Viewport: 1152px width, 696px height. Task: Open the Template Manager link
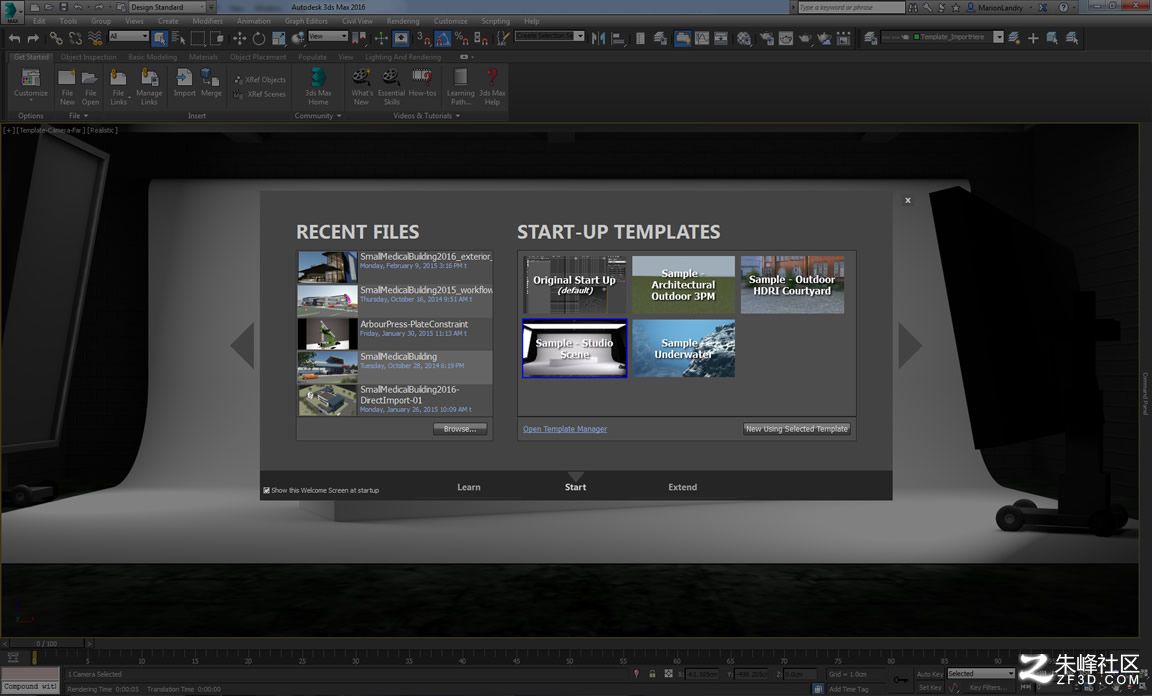click(565, 429)
